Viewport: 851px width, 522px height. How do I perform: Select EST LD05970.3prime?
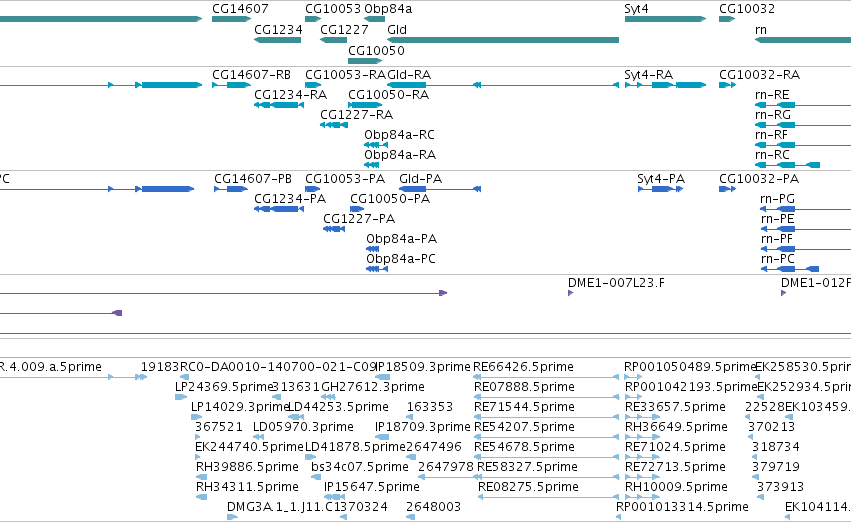tap(303, 428)
